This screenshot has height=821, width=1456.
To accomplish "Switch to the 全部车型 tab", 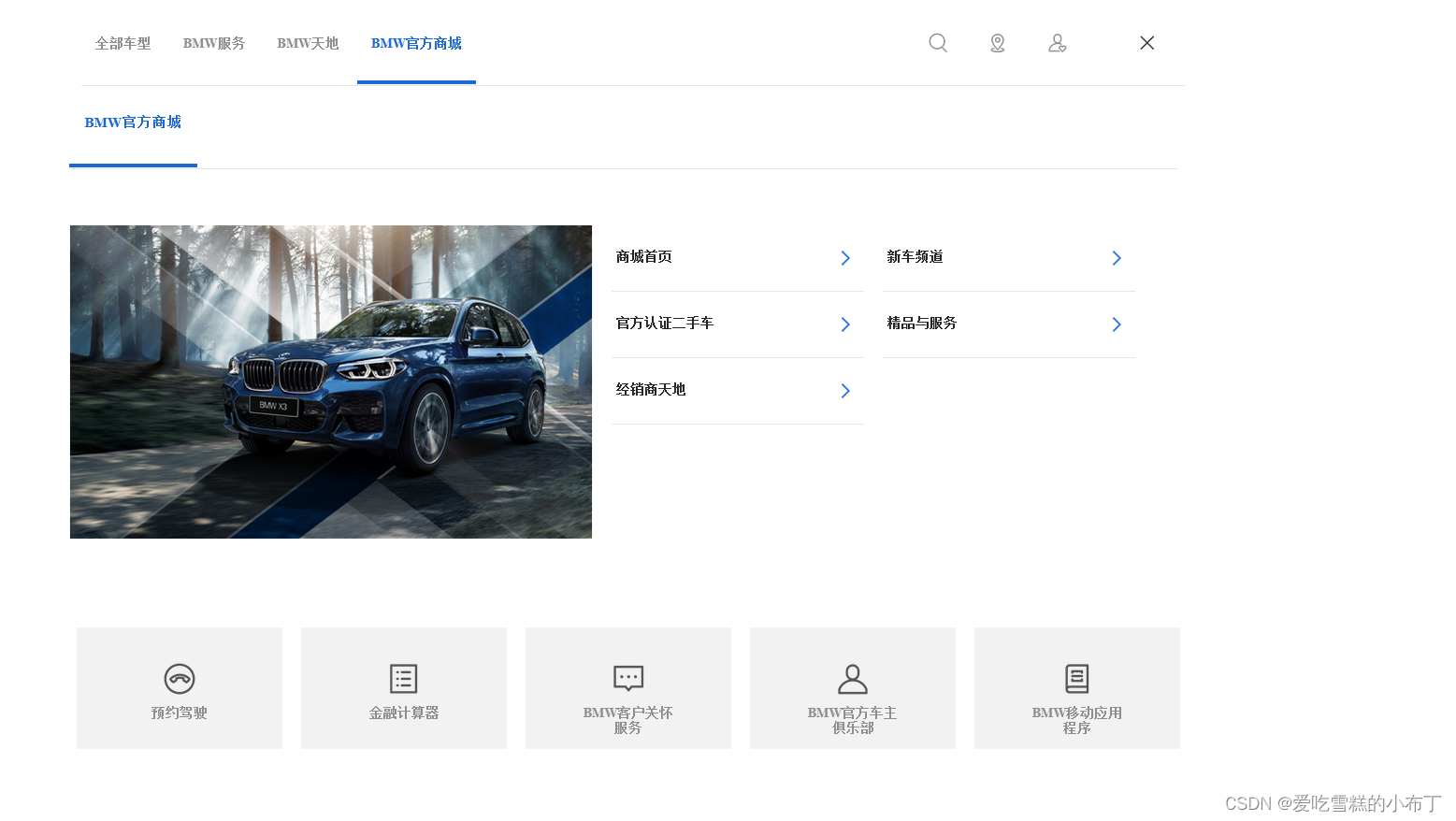I will pyautogui.click(x=123, y=43).
